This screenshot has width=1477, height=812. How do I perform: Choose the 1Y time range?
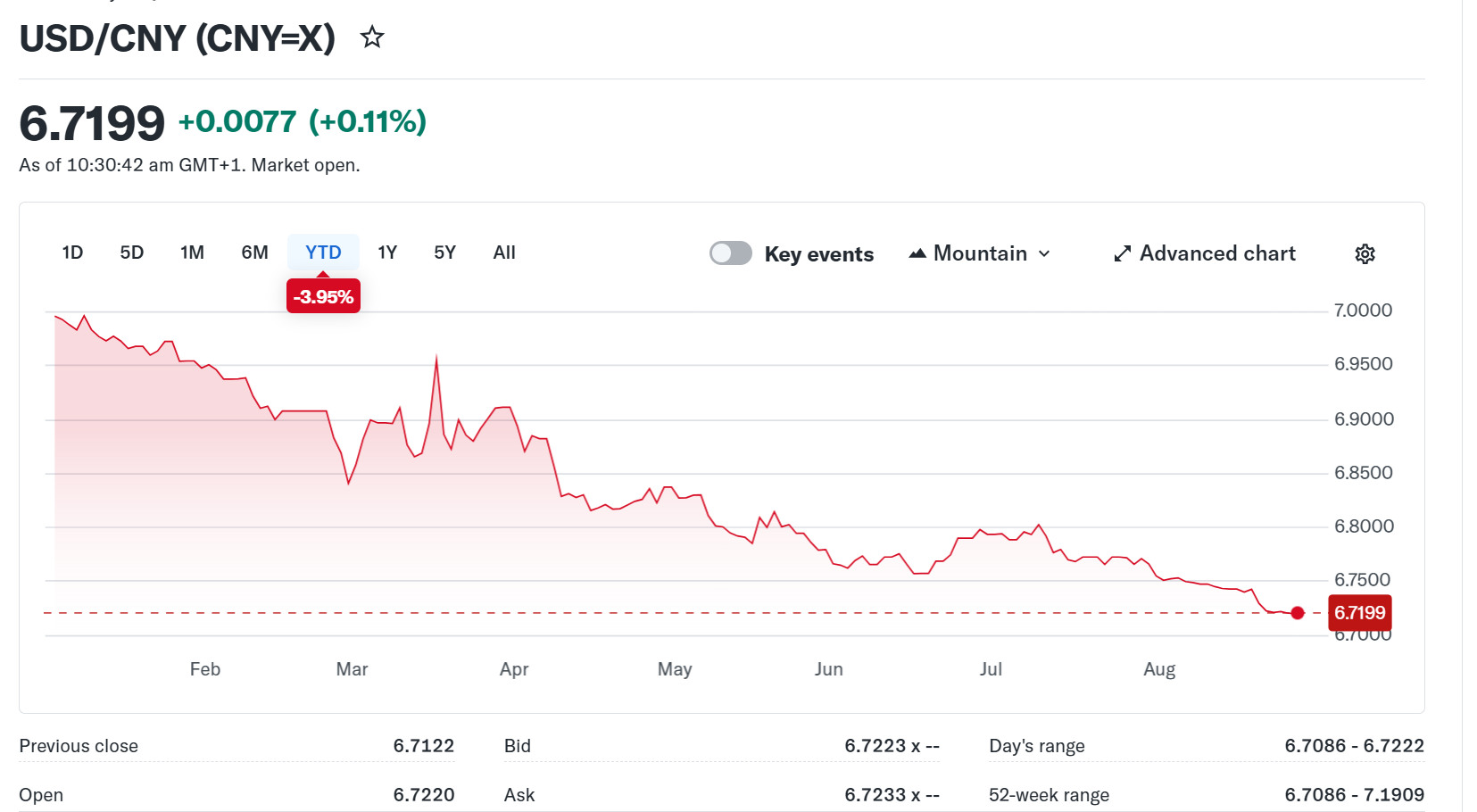[387, 253]
